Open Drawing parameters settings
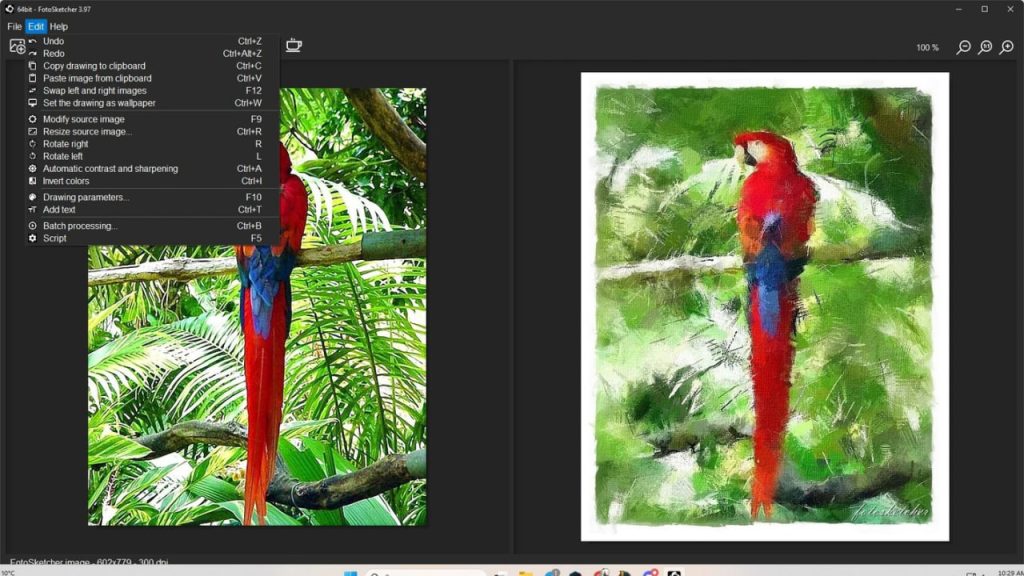The width and height of the screenshot is (1024, 576). coord(85,197)
